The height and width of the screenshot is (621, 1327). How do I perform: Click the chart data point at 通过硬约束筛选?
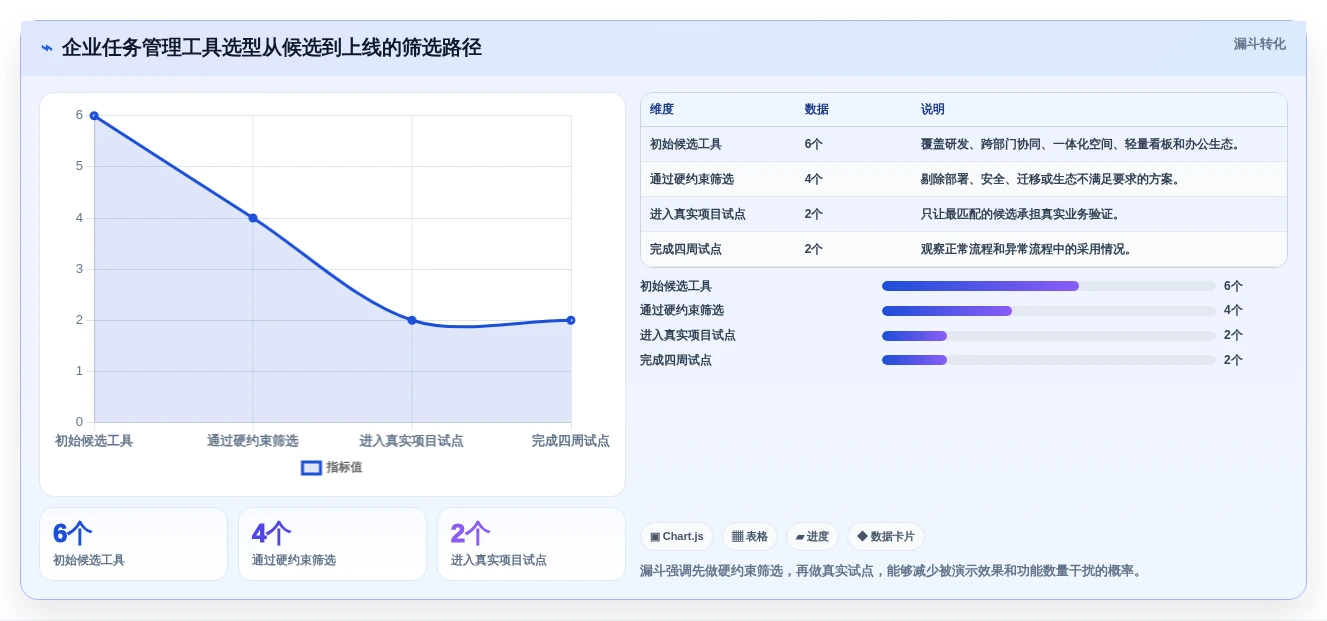pyautogui.click(x=253, y=218)
